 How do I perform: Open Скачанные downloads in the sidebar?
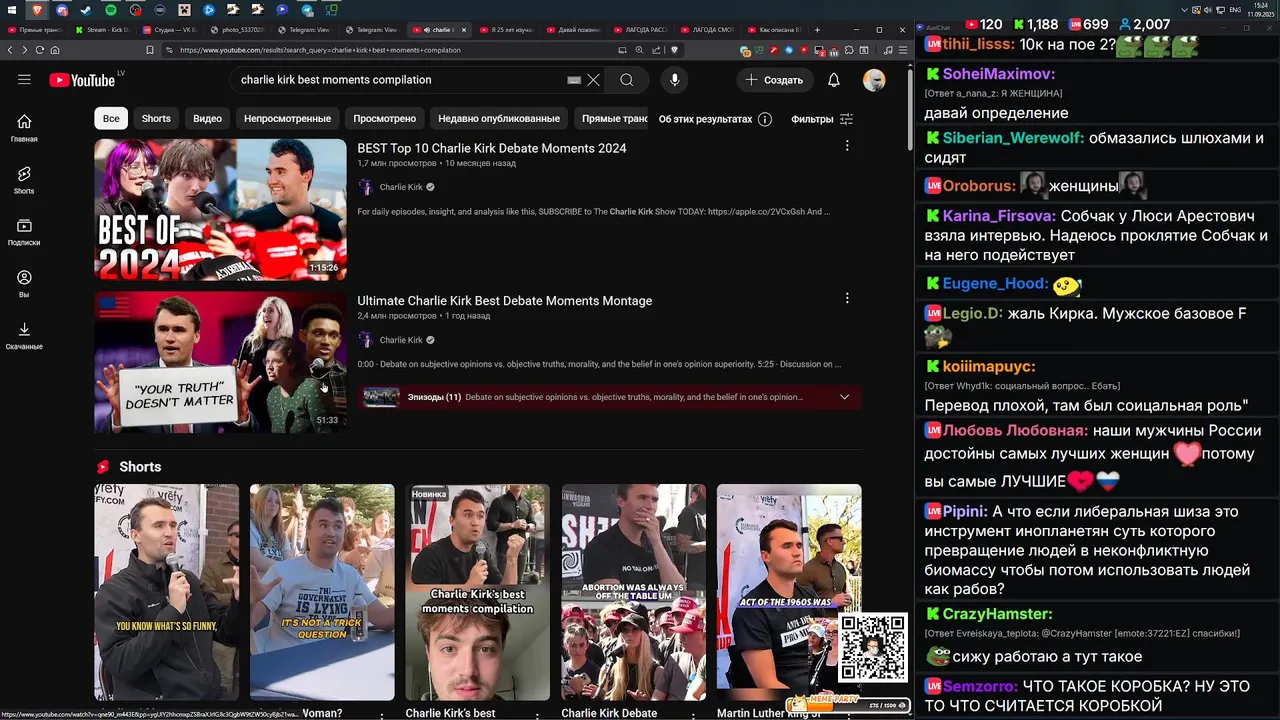[x=24, y=336]
